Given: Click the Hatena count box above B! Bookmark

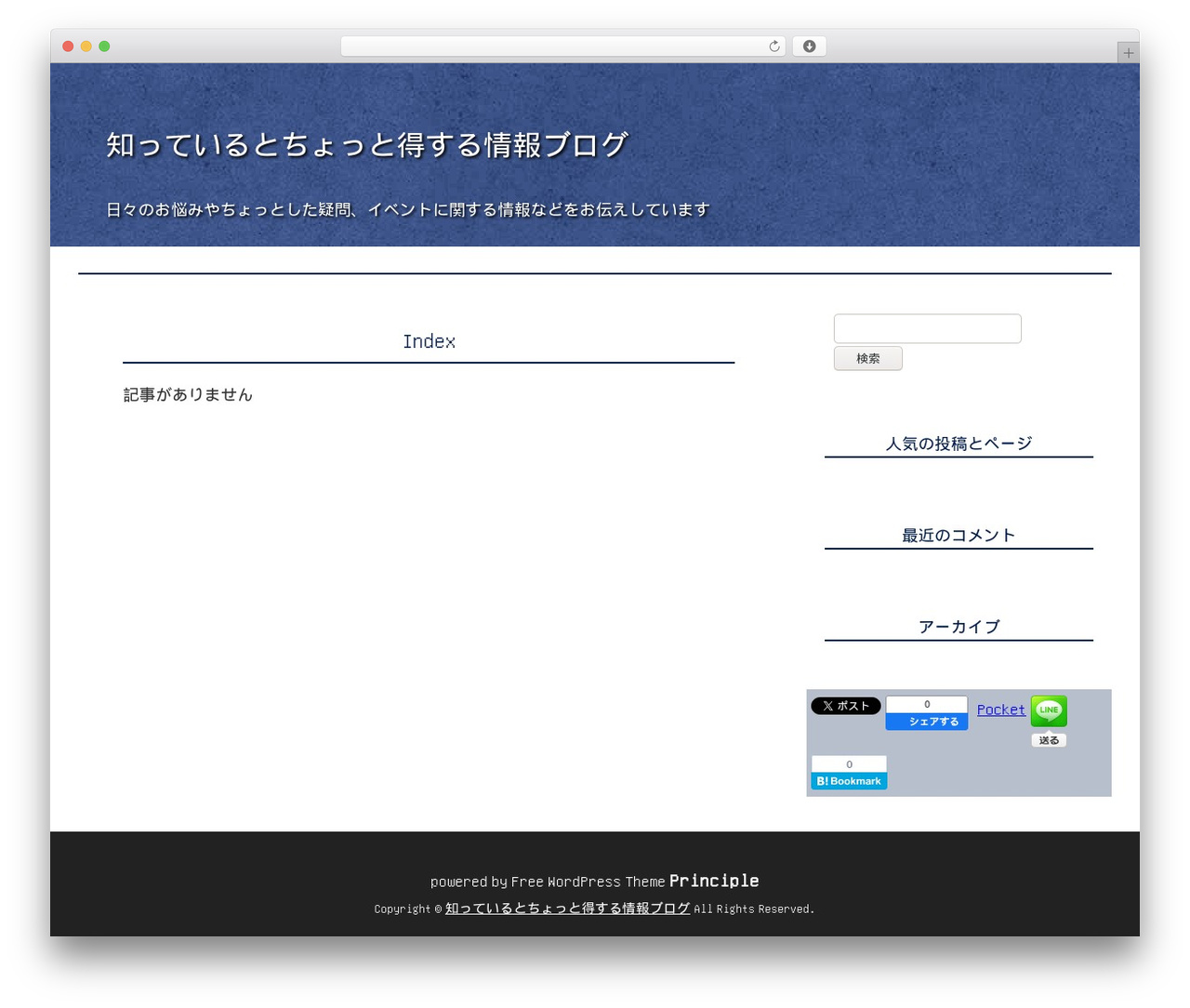Looking at the screenshot, I should tap(849, 764).
